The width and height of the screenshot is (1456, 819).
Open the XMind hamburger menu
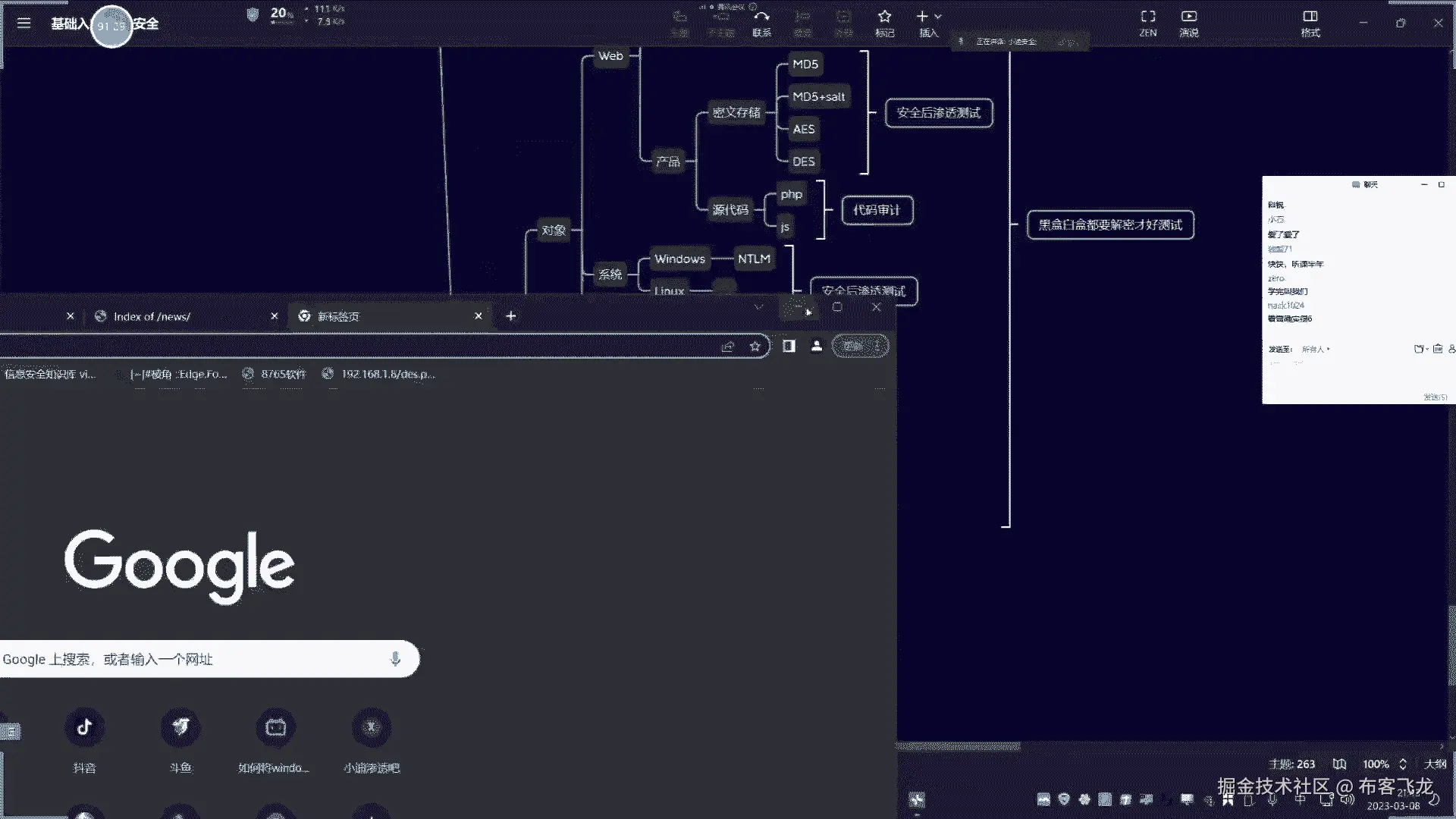click(24, 23)
